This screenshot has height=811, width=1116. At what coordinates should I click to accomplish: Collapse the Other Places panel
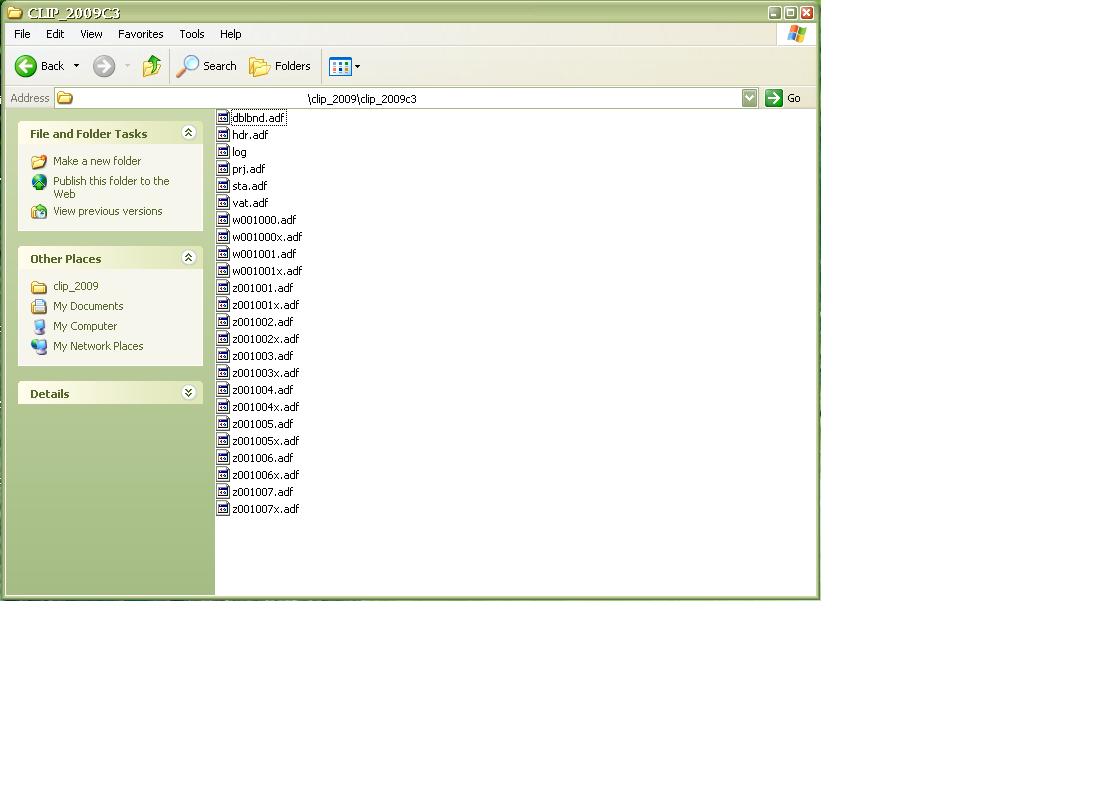(x=189, y=257)
